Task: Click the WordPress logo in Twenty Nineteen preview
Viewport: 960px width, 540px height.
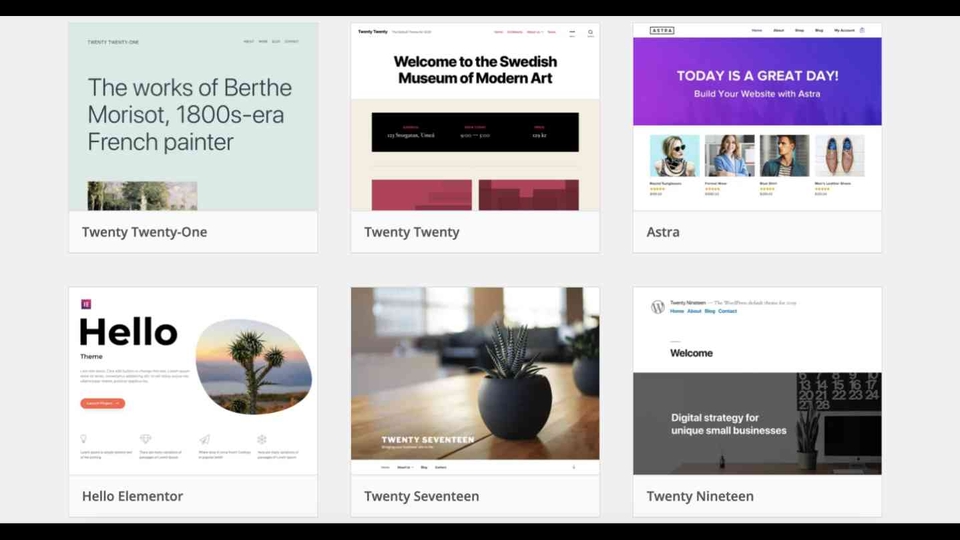Action: 658,307
